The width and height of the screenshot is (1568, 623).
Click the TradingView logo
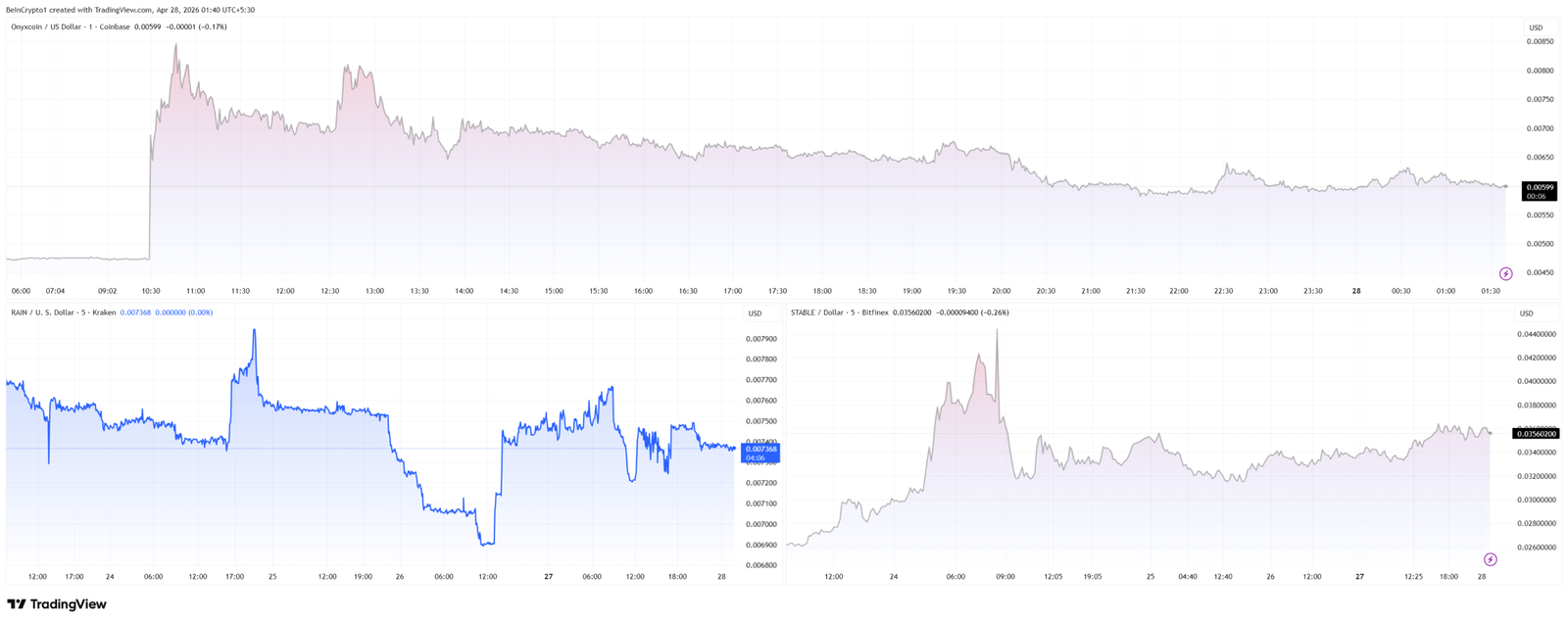pos(57,604)
